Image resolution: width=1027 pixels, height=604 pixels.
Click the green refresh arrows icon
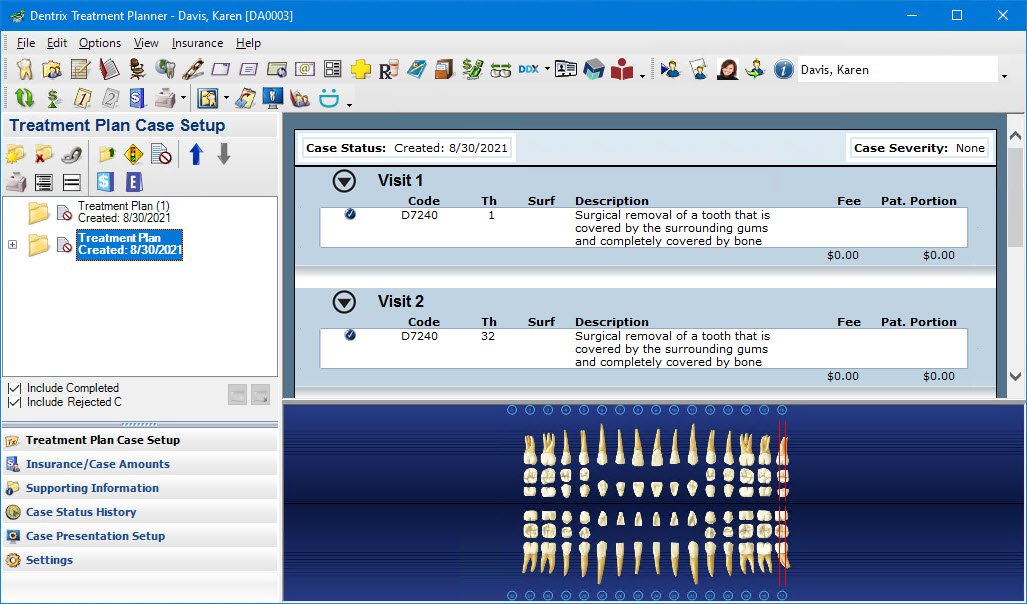click(25, 98)
